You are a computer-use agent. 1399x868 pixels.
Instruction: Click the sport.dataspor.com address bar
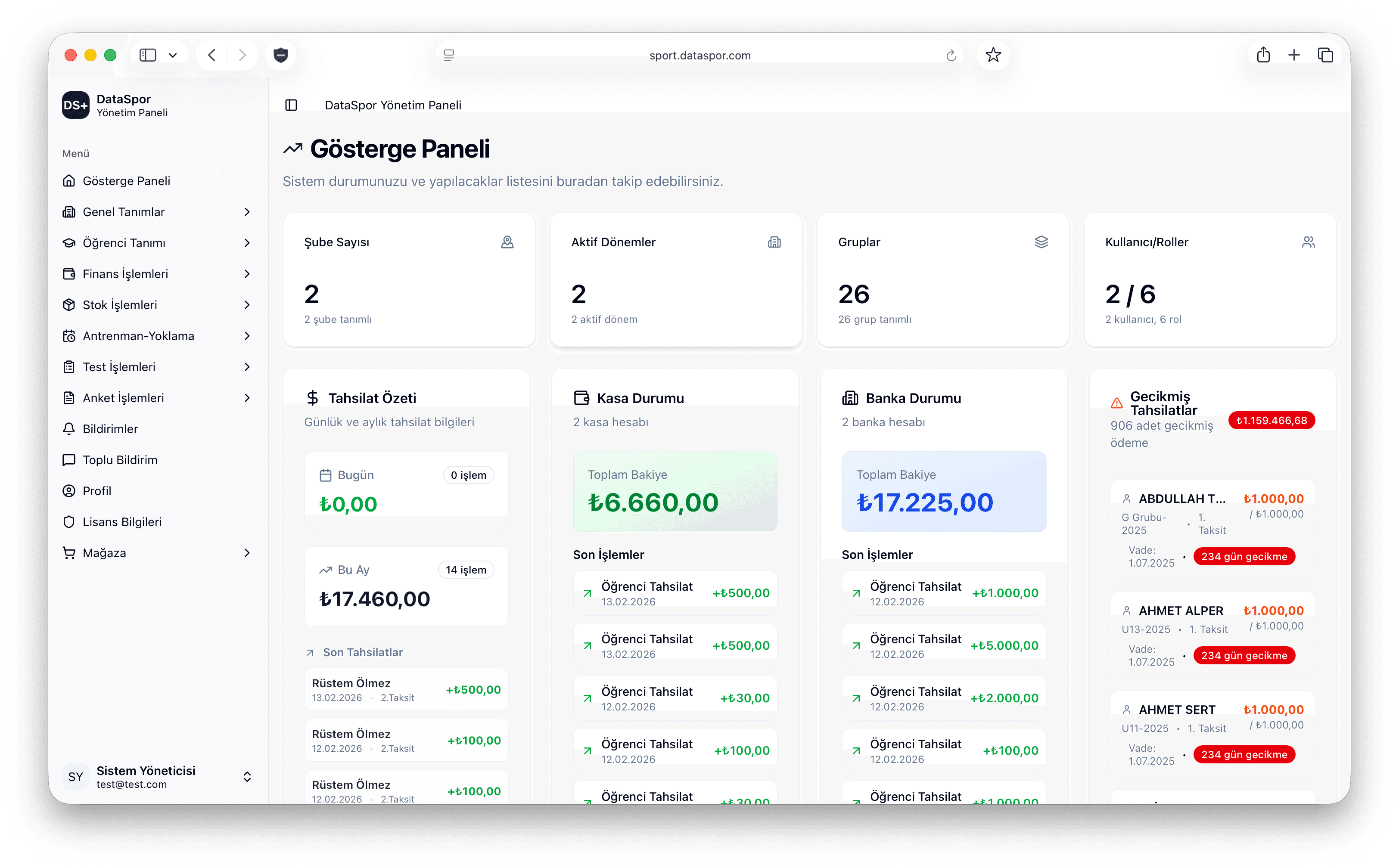click(x=699, y=55)
